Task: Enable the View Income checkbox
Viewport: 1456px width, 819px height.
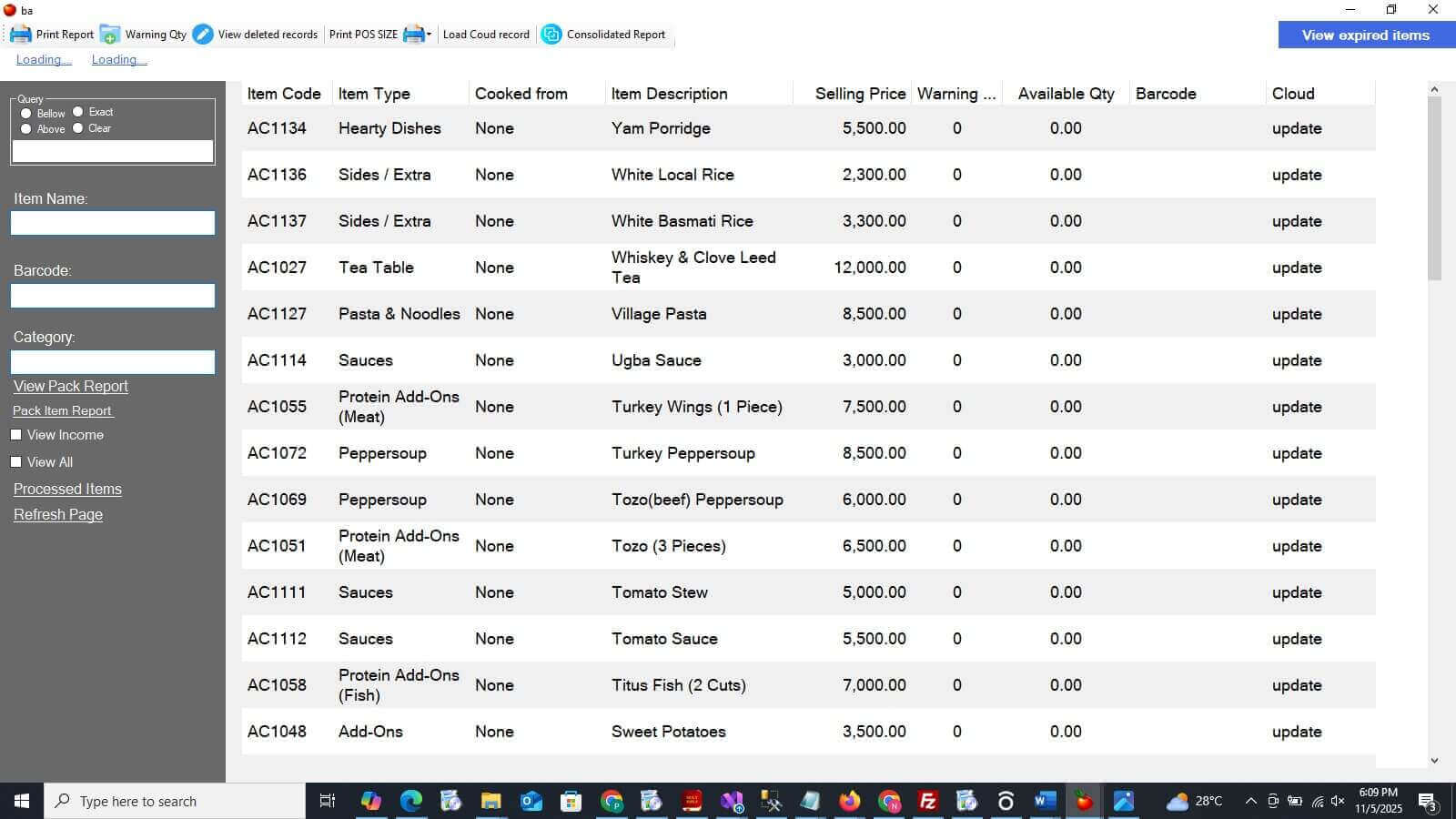Action: click(16, 435)
